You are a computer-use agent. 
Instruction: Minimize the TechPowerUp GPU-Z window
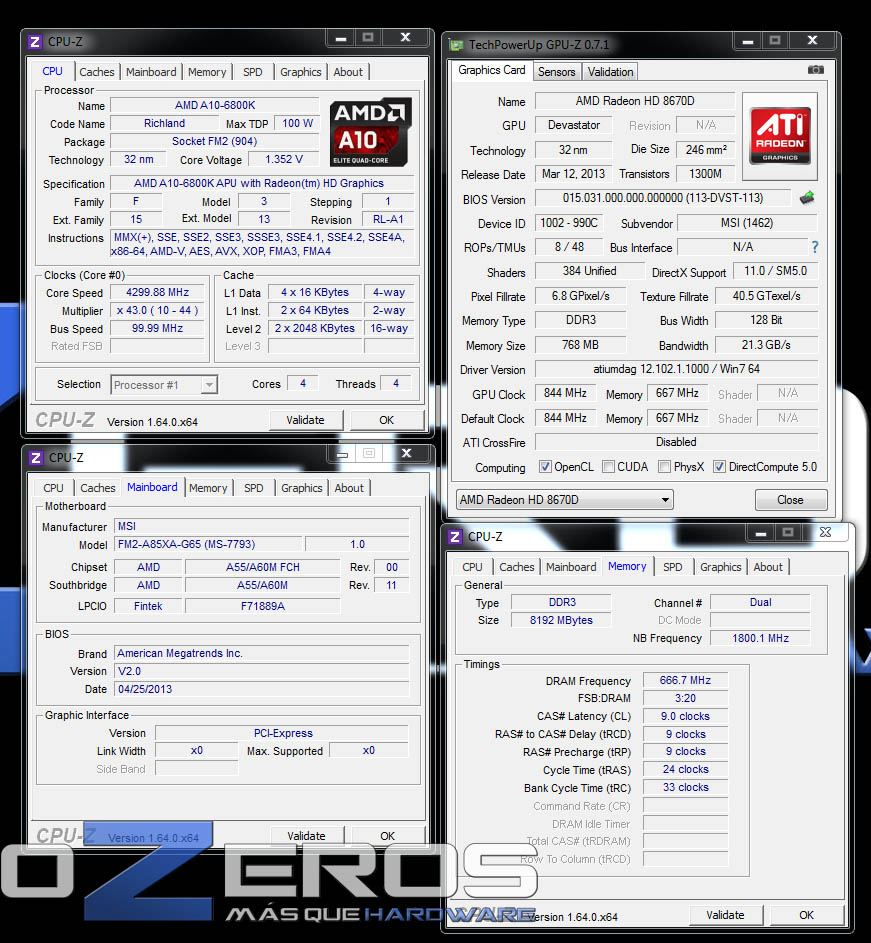[748, 41]
